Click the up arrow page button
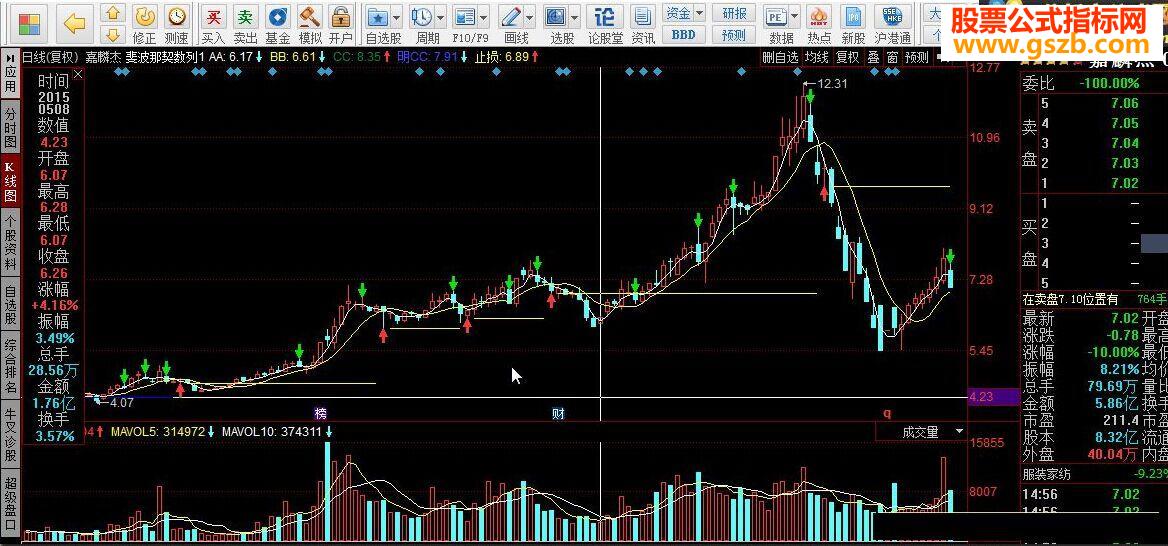This screenshot has height=546, width=1168. [112, 13]
